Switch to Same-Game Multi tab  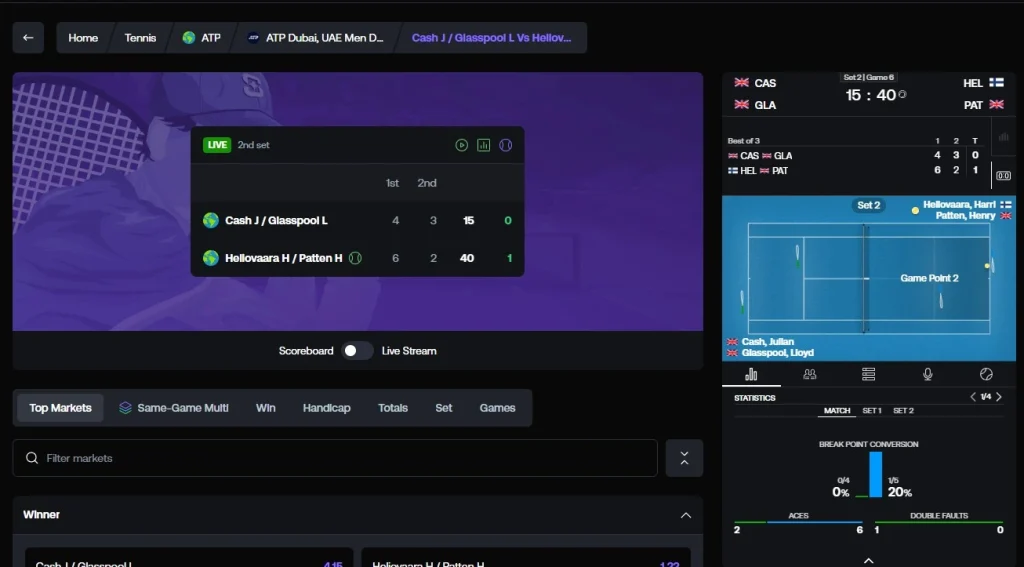(x=174, y=408)
